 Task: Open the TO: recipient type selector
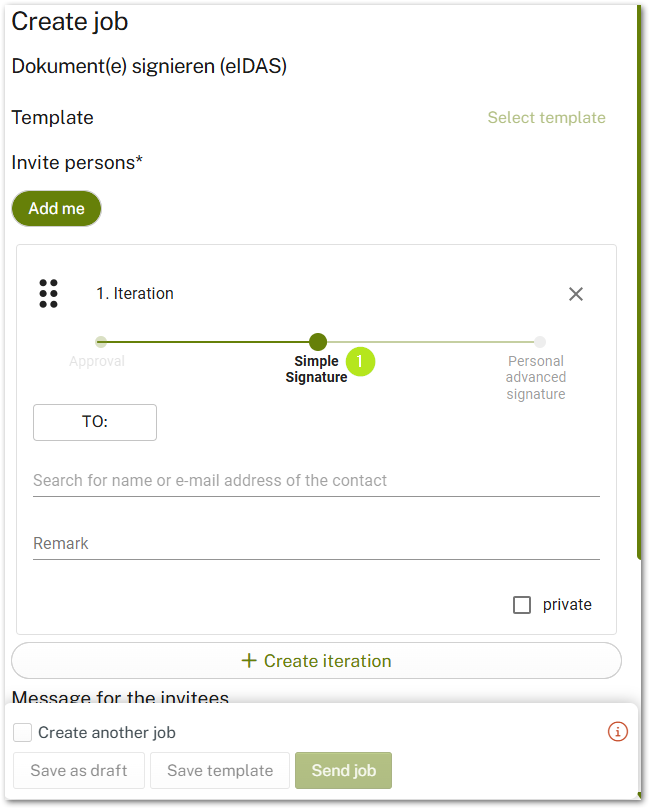[95, 422]
